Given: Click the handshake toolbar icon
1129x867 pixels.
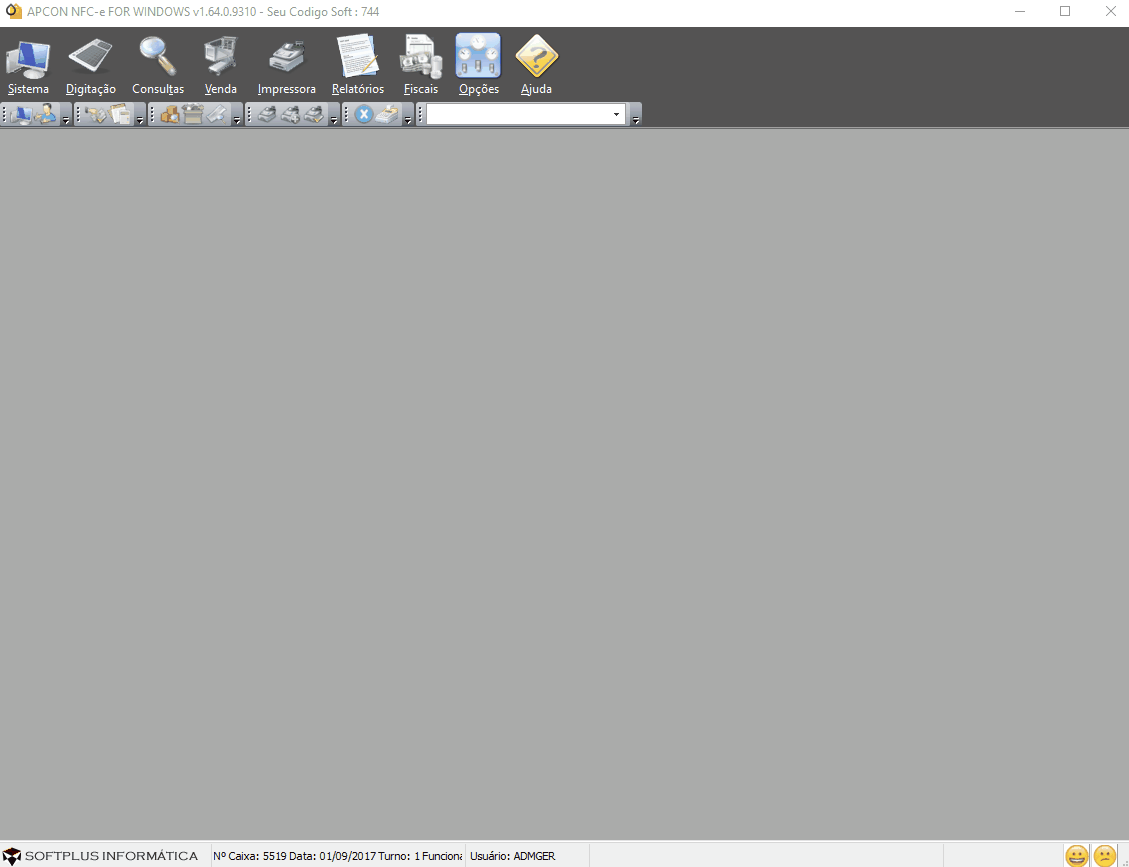Looking at the screenshot, I should point(95,114).
